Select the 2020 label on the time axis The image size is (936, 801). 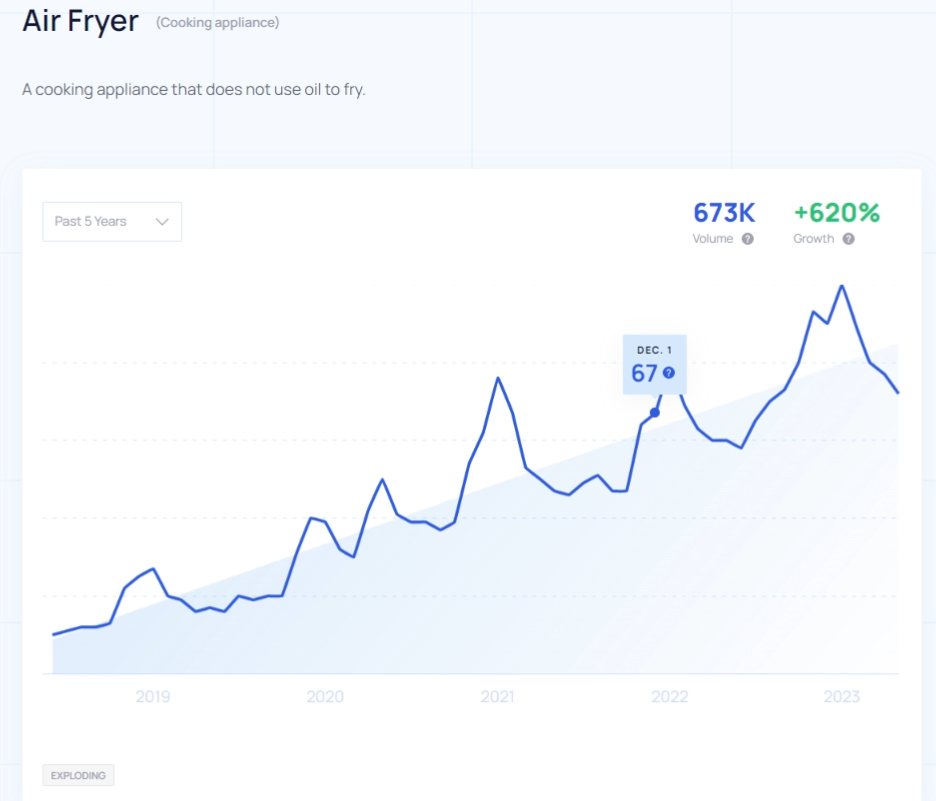(x=325, y=697)
